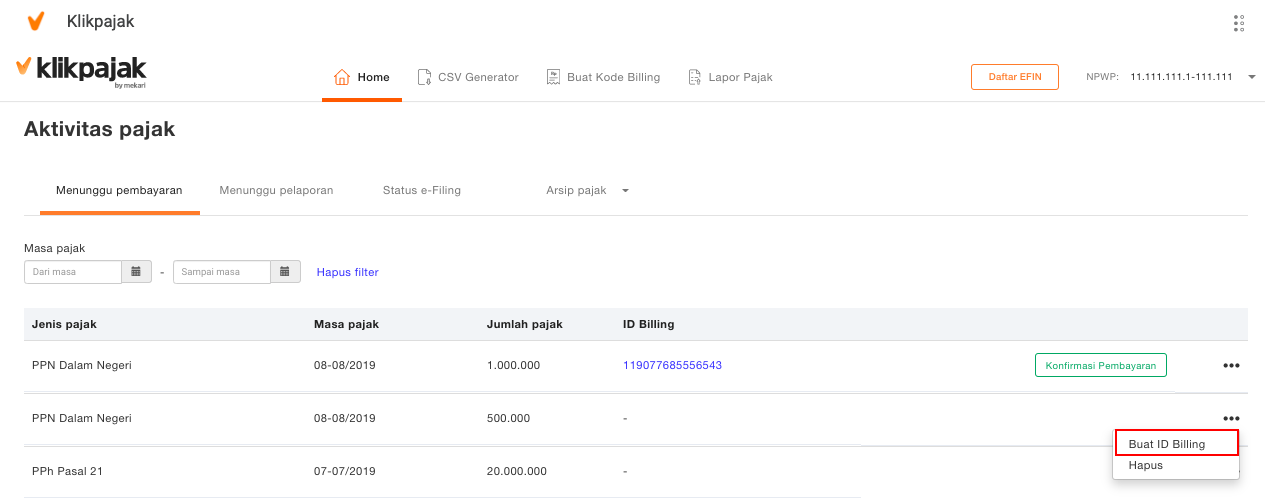1265x498 pixels.
Task: Click the CSV Generator file icon
Action: point(424,77)
